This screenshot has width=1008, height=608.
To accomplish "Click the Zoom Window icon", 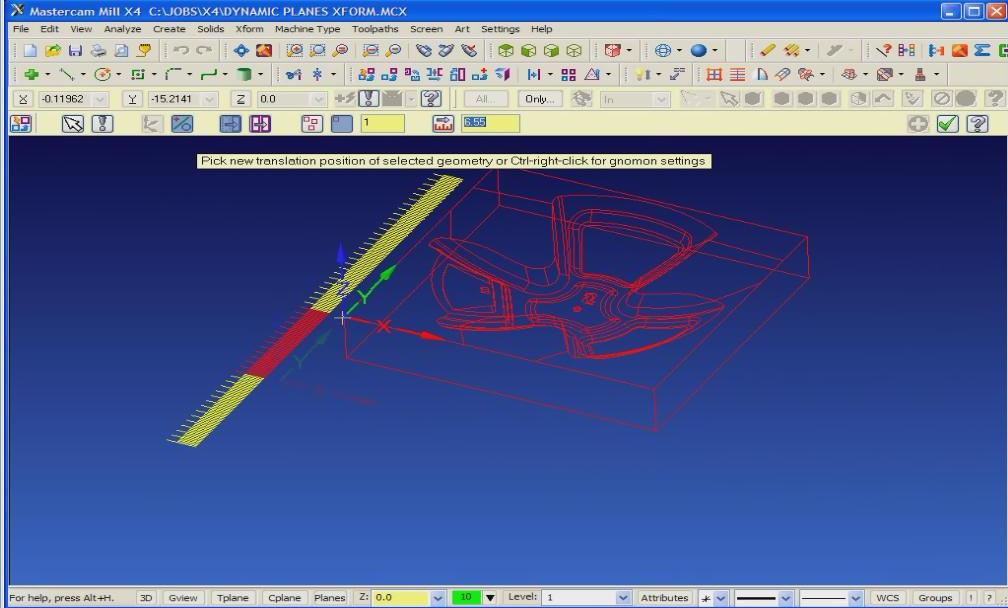I will click(x=294, y=50).
